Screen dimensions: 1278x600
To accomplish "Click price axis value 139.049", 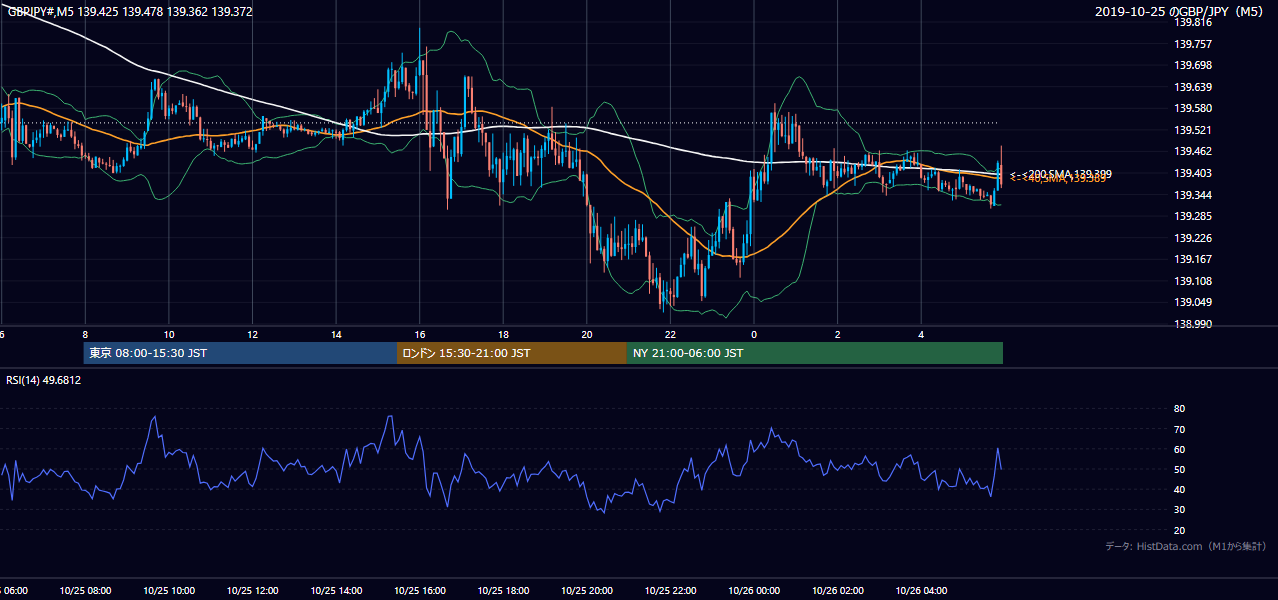I will tap(1192, 302).
